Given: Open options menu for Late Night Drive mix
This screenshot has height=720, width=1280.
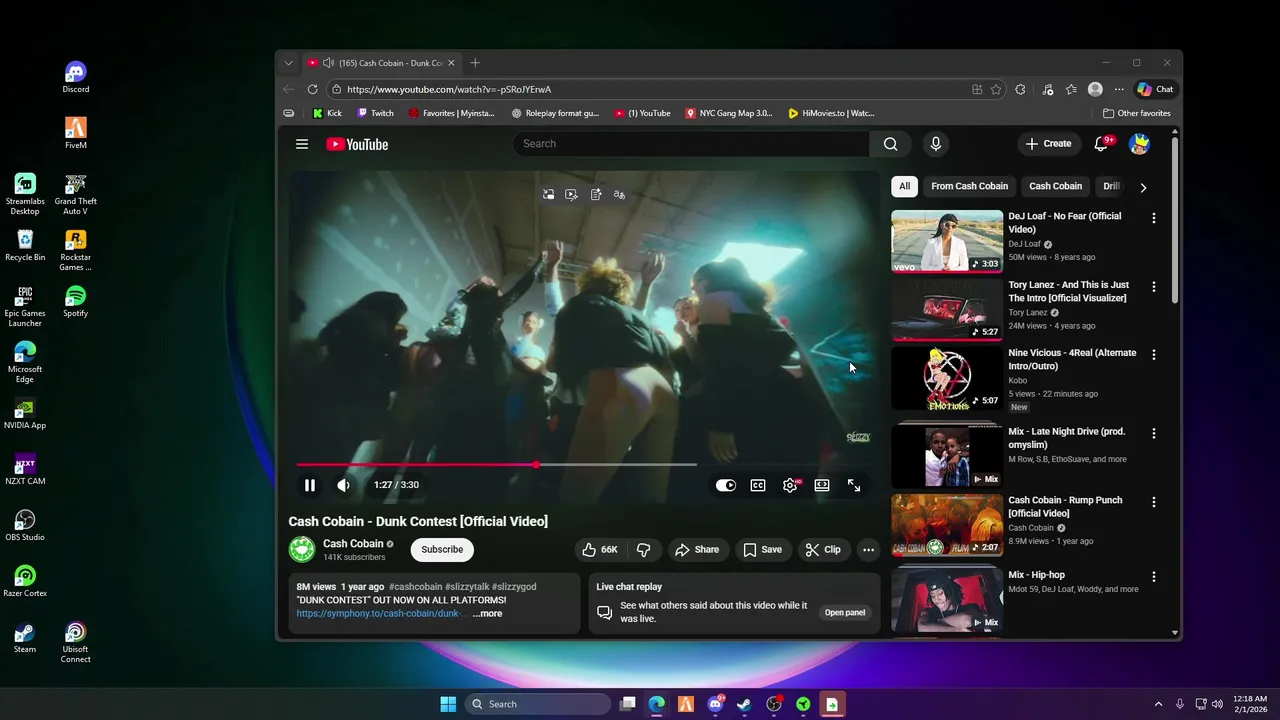Looking at the screenshot, I should (x=1154, y=434).
